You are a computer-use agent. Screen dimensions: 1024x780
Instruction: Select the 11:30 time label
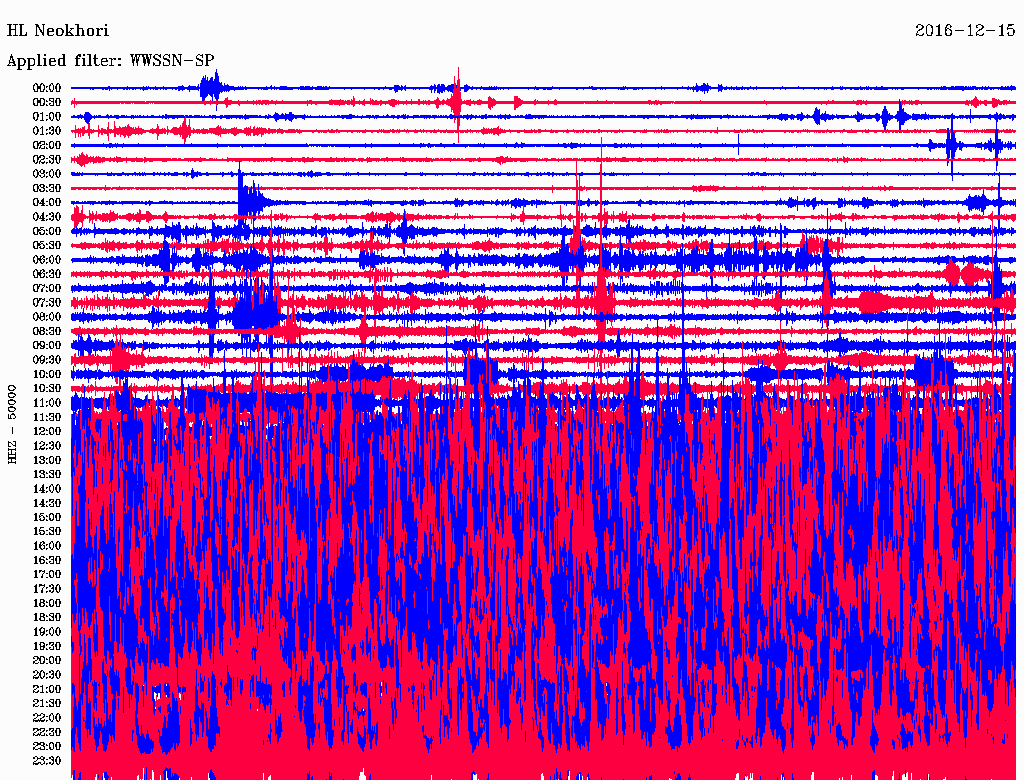47,417
